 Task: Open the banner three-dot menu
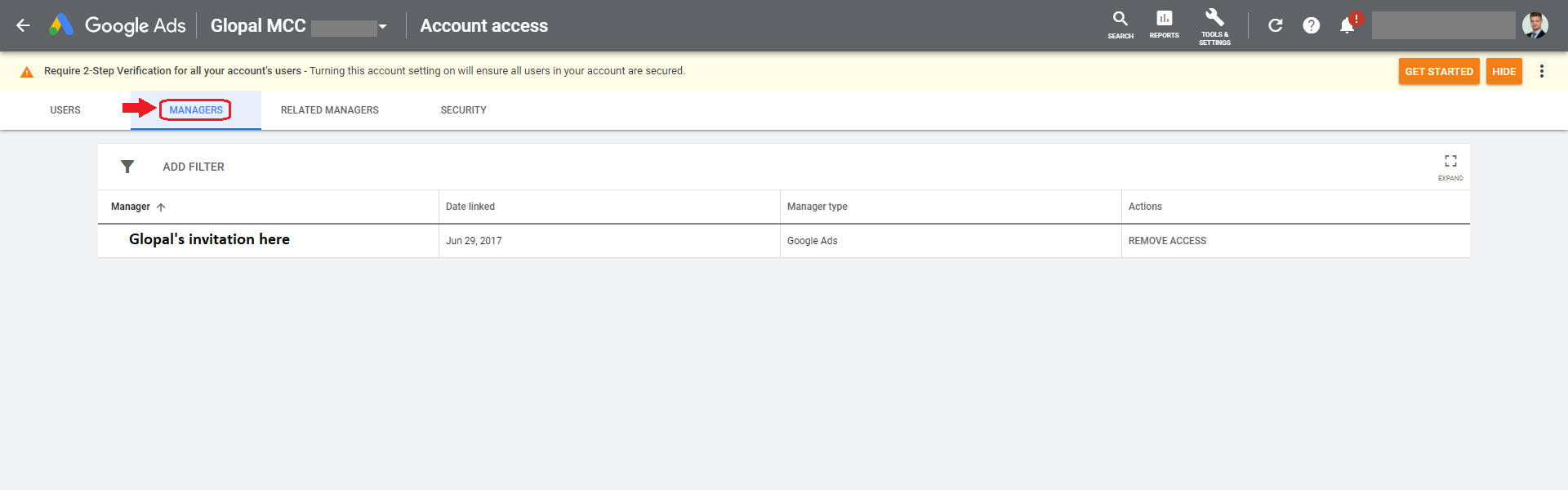click(x=1541, y=71)
